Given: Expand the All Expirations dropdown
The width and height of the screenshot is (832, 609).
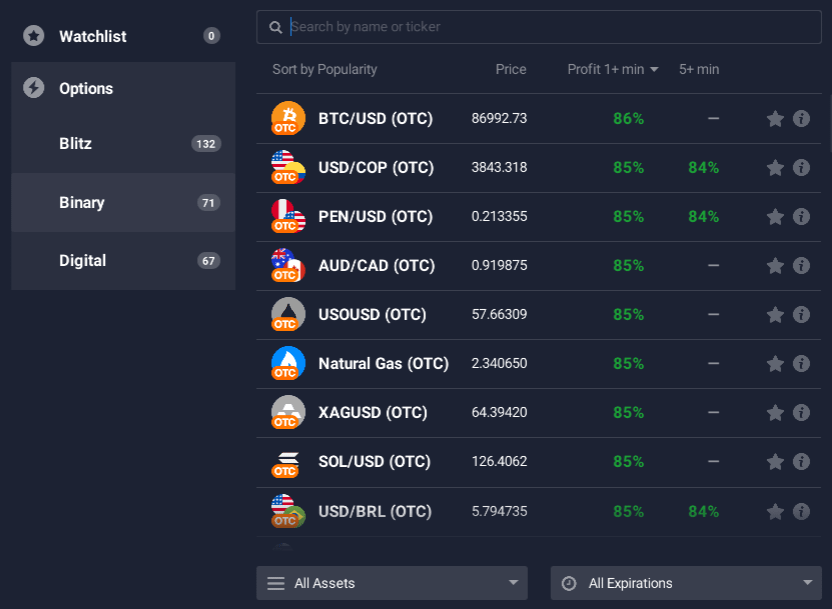Looking at the screenshot, I should tap(685, 583).
